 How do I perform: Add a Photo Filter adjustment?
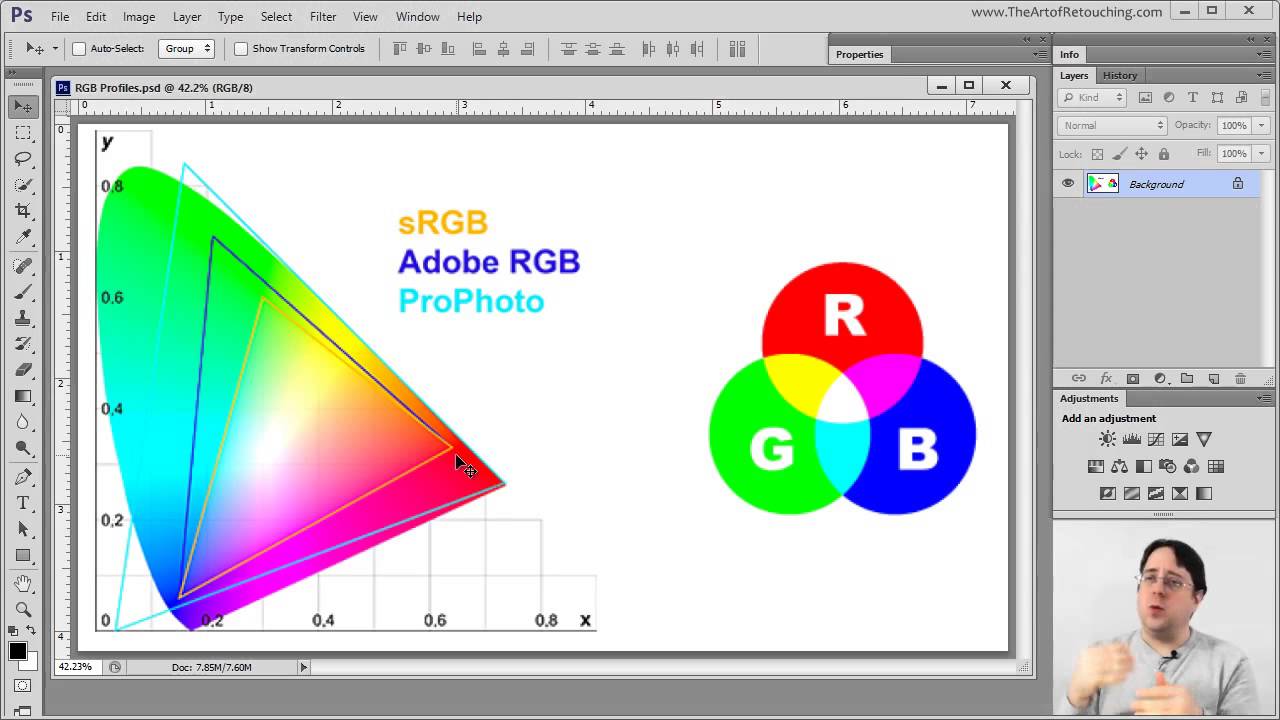[x=1167, y=466]
